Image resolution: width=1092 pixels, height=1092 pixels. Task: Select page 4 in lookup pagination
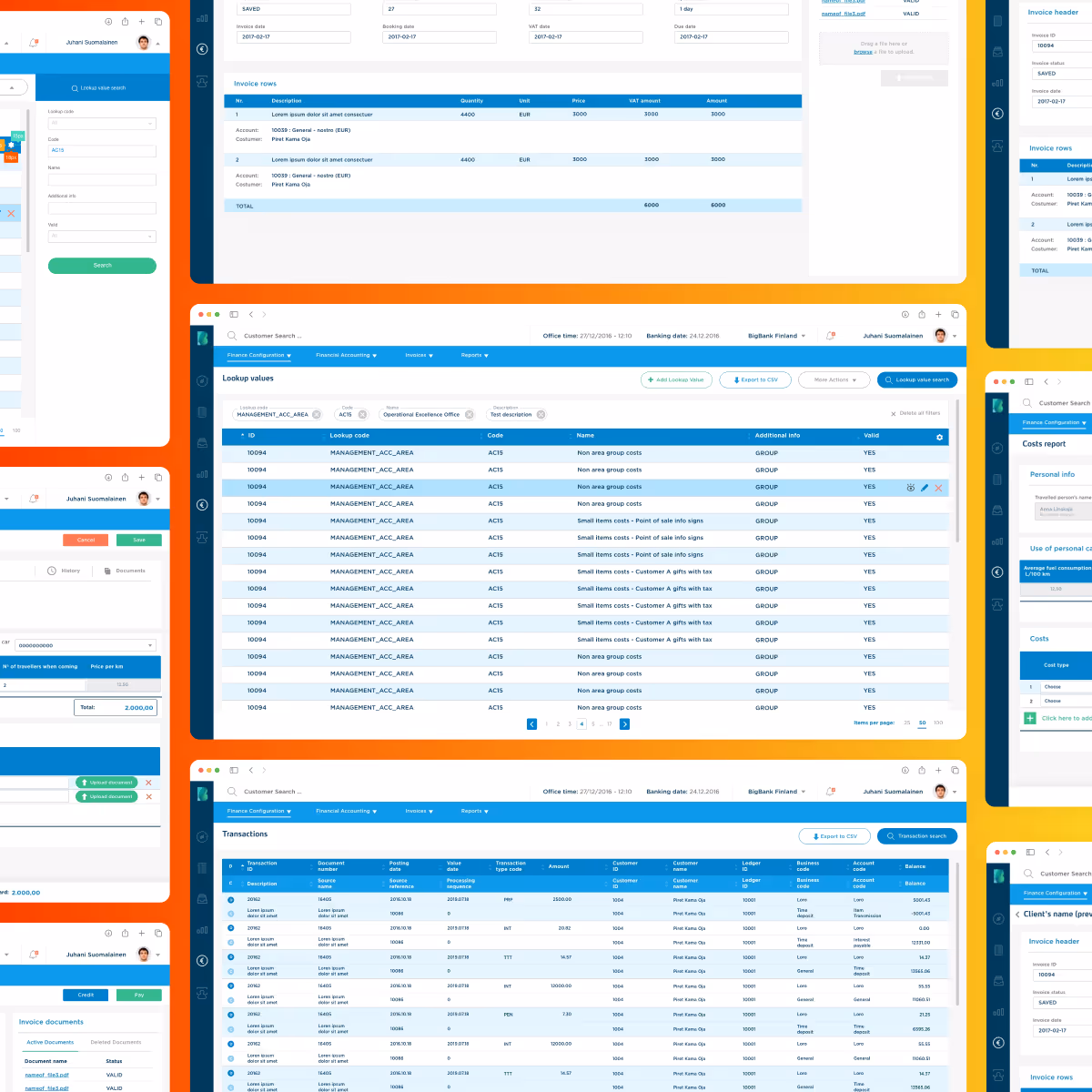[581, 724]
